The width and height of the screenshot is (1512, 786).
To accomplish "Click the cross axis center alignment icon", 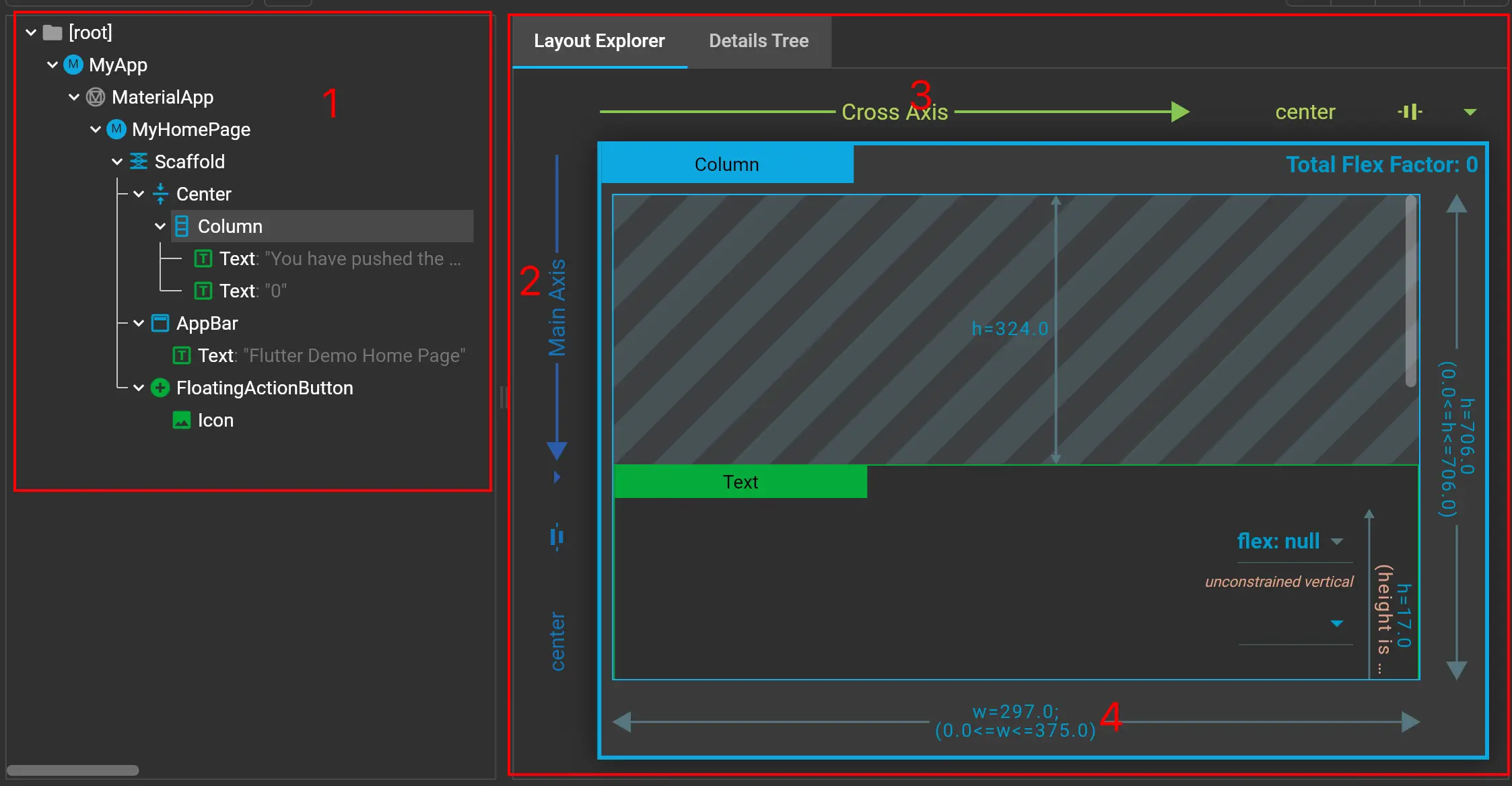I will (x=1410, y=112).
